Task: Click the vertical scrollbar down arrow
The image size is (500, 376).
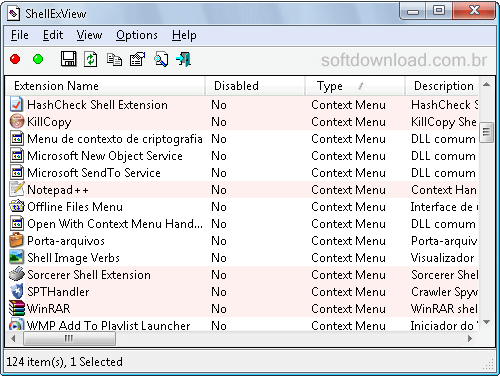Action: pyautogui.click(x=487, y=322)
